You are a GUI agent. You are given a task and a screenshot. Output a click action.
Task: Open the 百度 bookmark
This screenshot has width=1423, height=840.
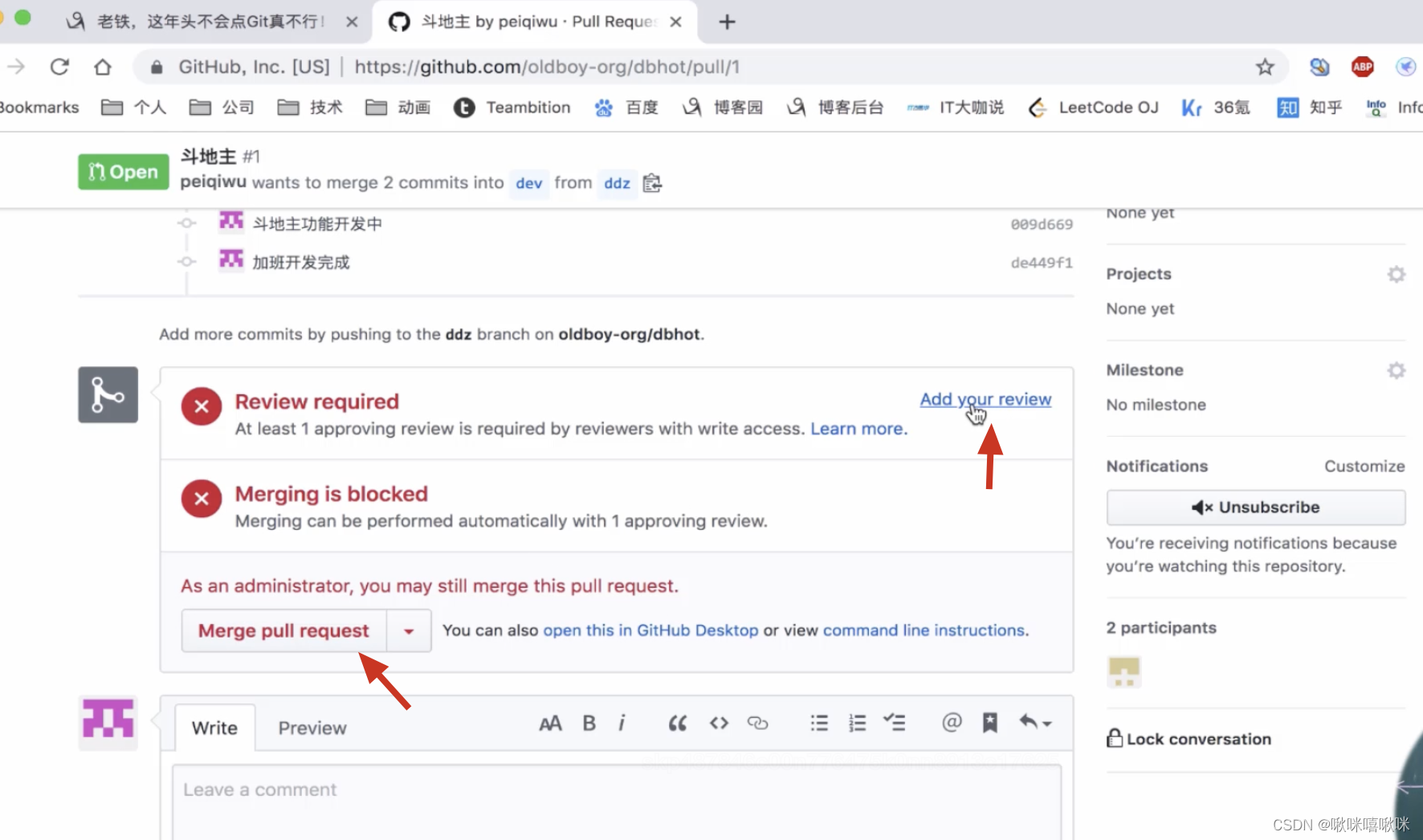pos(626,108)
